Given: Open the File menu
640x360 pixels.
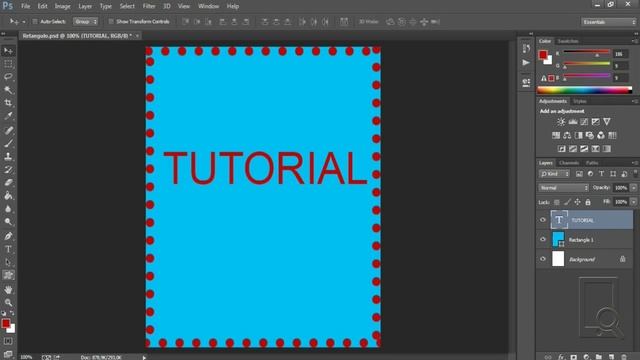Looking at the screenshot, I should (26, 6).
